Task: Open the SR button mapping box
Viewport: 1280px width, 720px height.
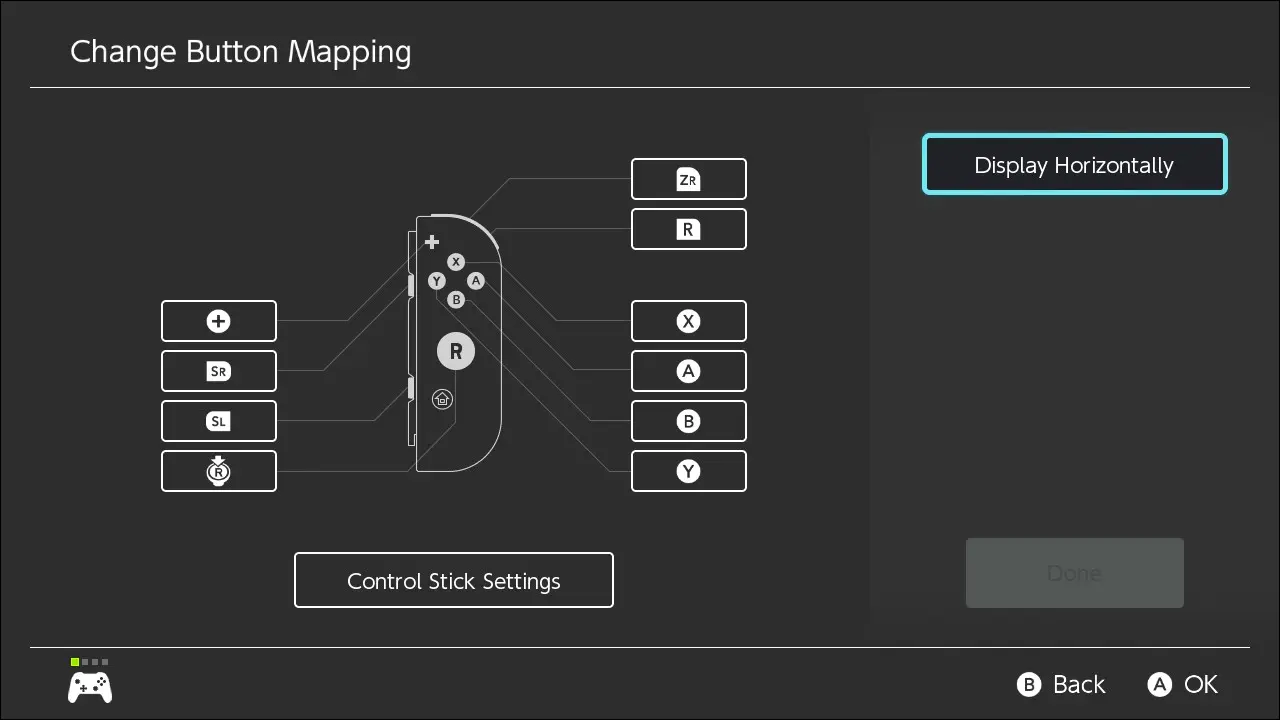Action: tap(219, 371)
